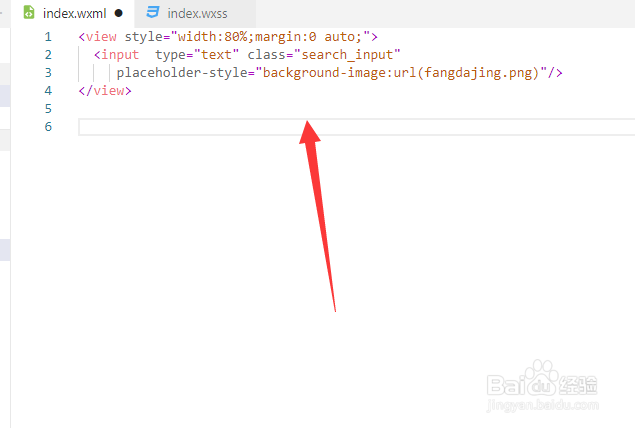Click fangdajing.png in the url value

(481, 73)
